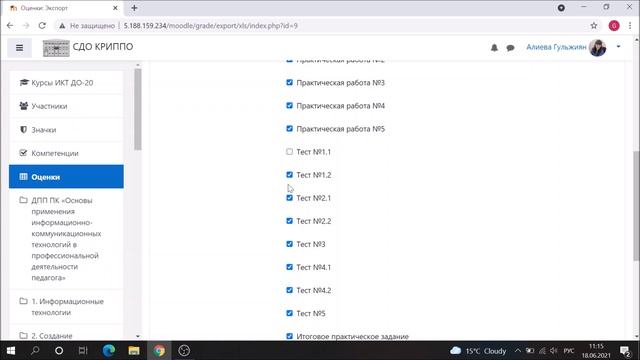640x360 pixels.
Task: Uncheck Тест №3 checkbox
Action: click(x=289, y=244)
